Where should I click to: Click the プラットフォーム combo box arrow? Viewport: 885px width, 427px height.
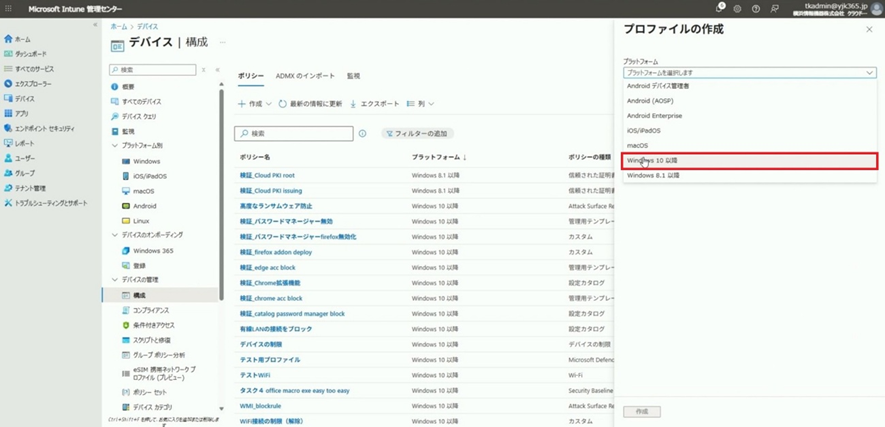tap(870, 73)
